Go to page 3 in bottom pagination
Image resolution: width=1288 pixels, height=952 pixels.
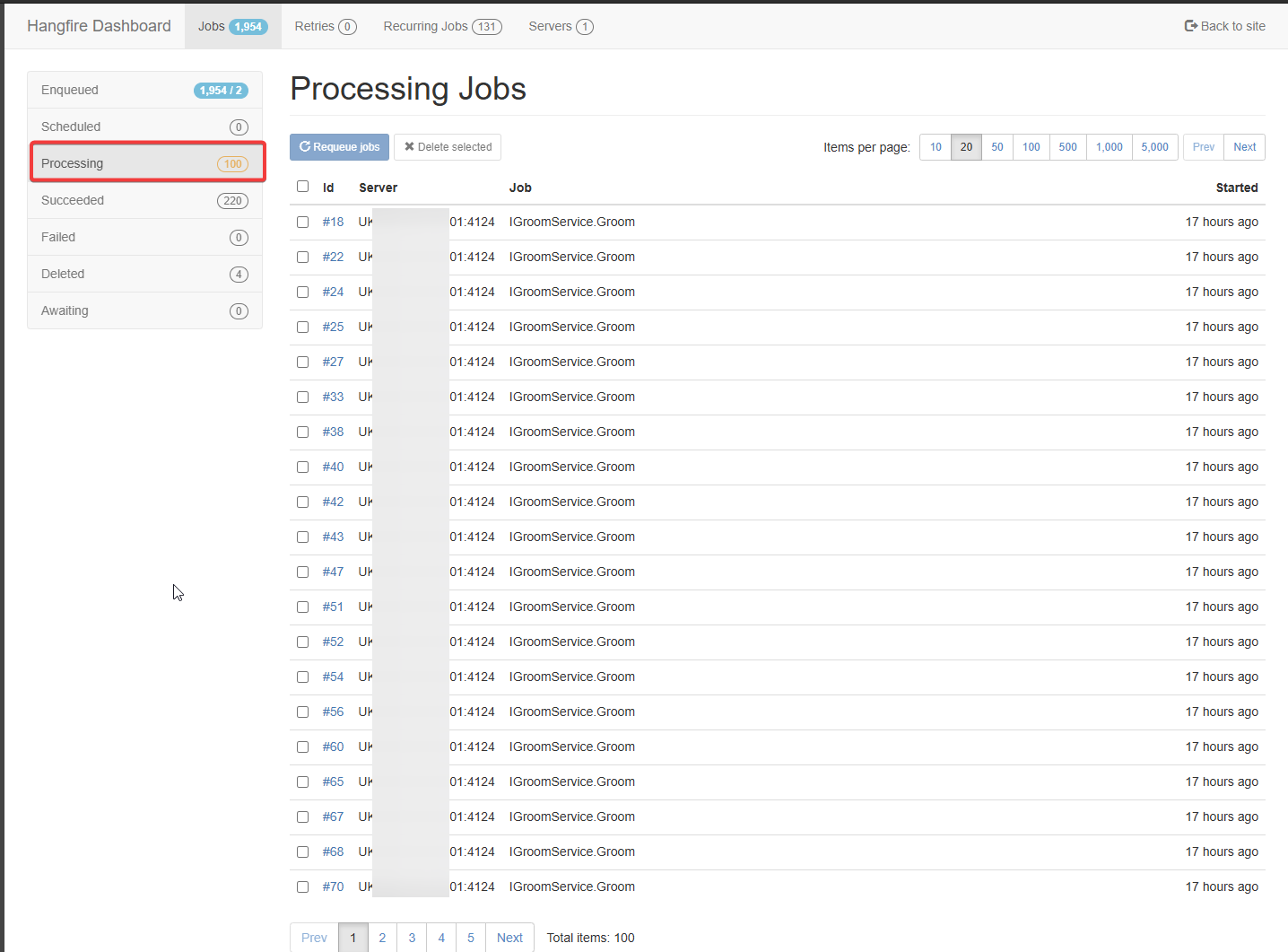coord(412,938)
